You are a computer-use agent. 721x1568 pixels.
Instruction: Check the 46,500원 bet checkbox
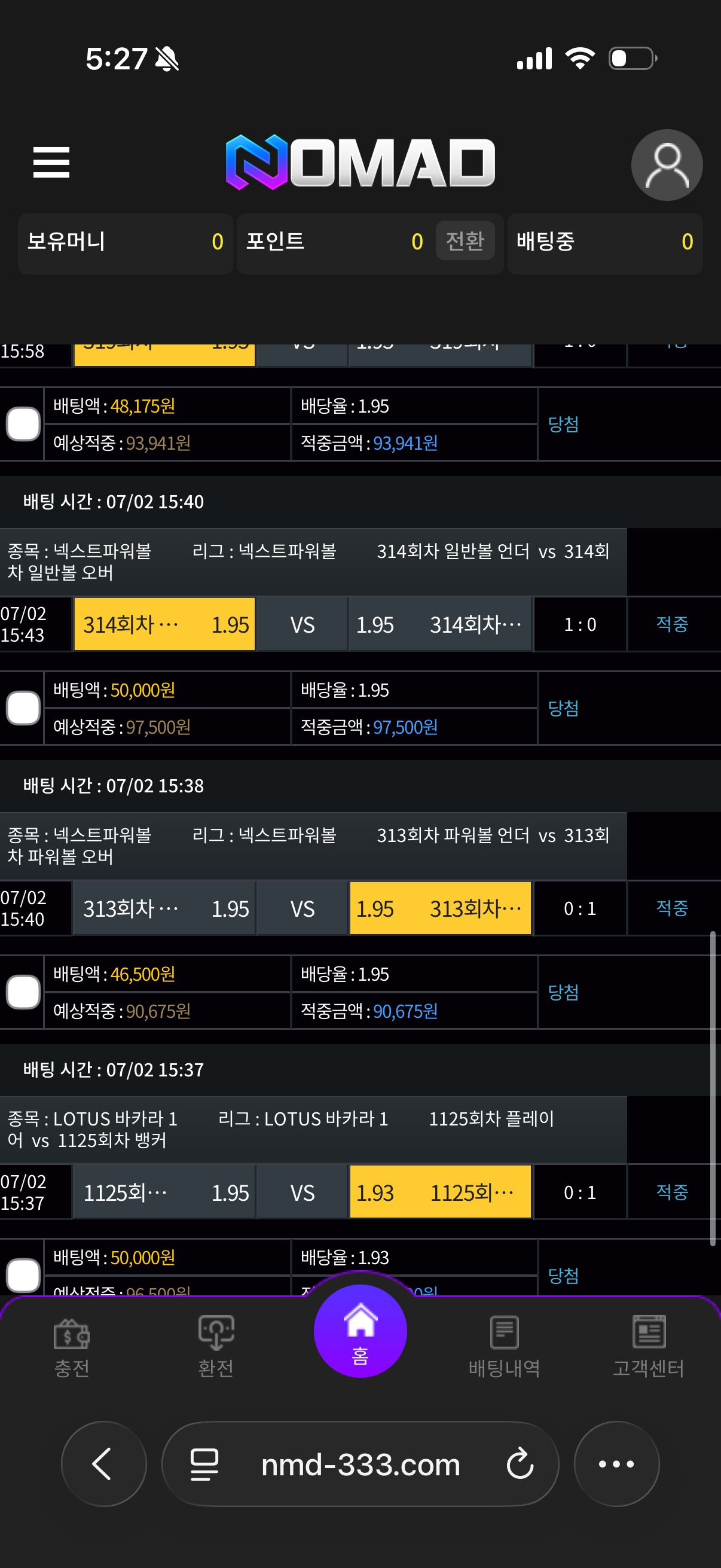coord(23,992)
